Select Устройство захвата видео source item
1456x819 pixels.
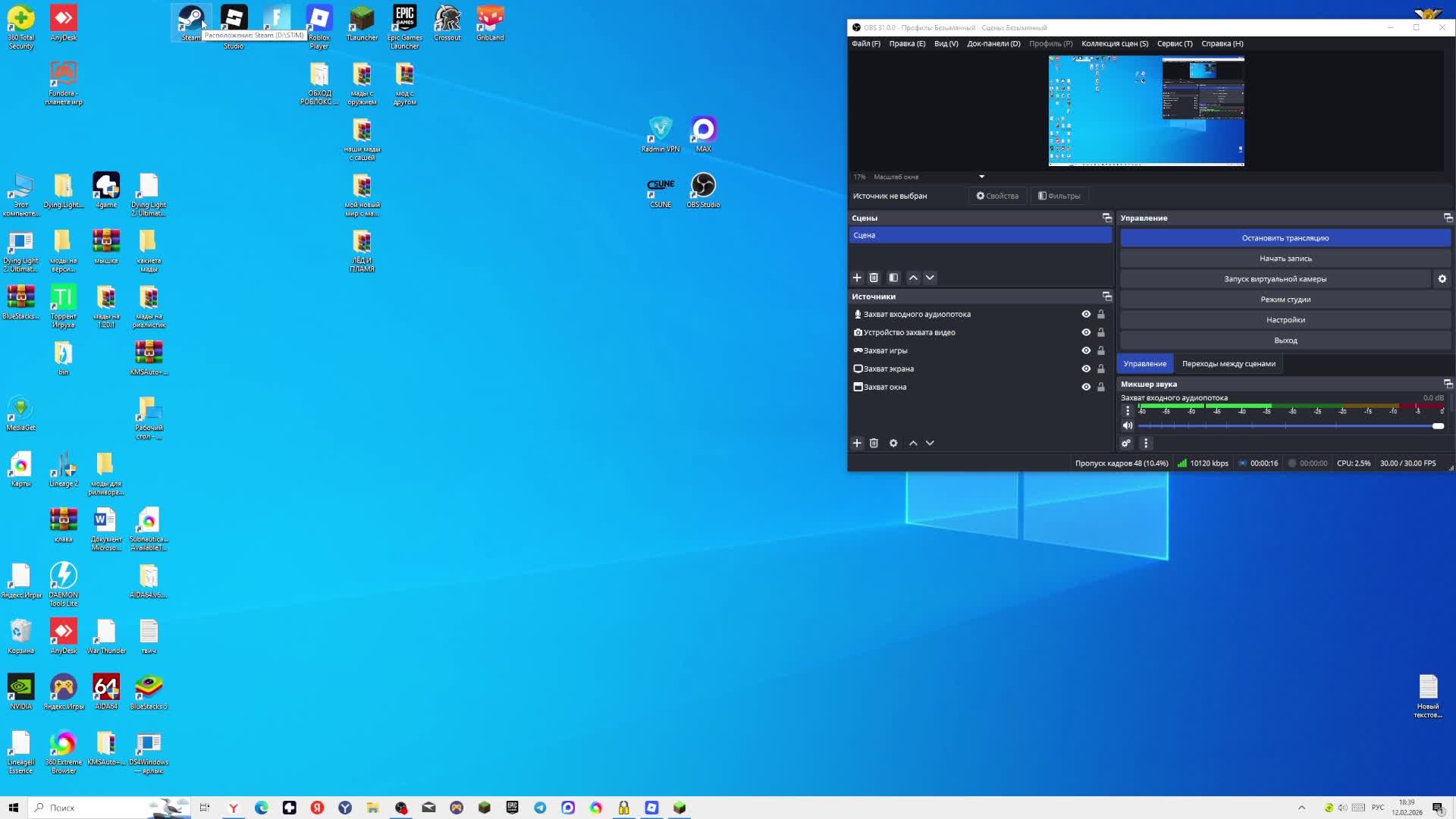tap(909, 332)
